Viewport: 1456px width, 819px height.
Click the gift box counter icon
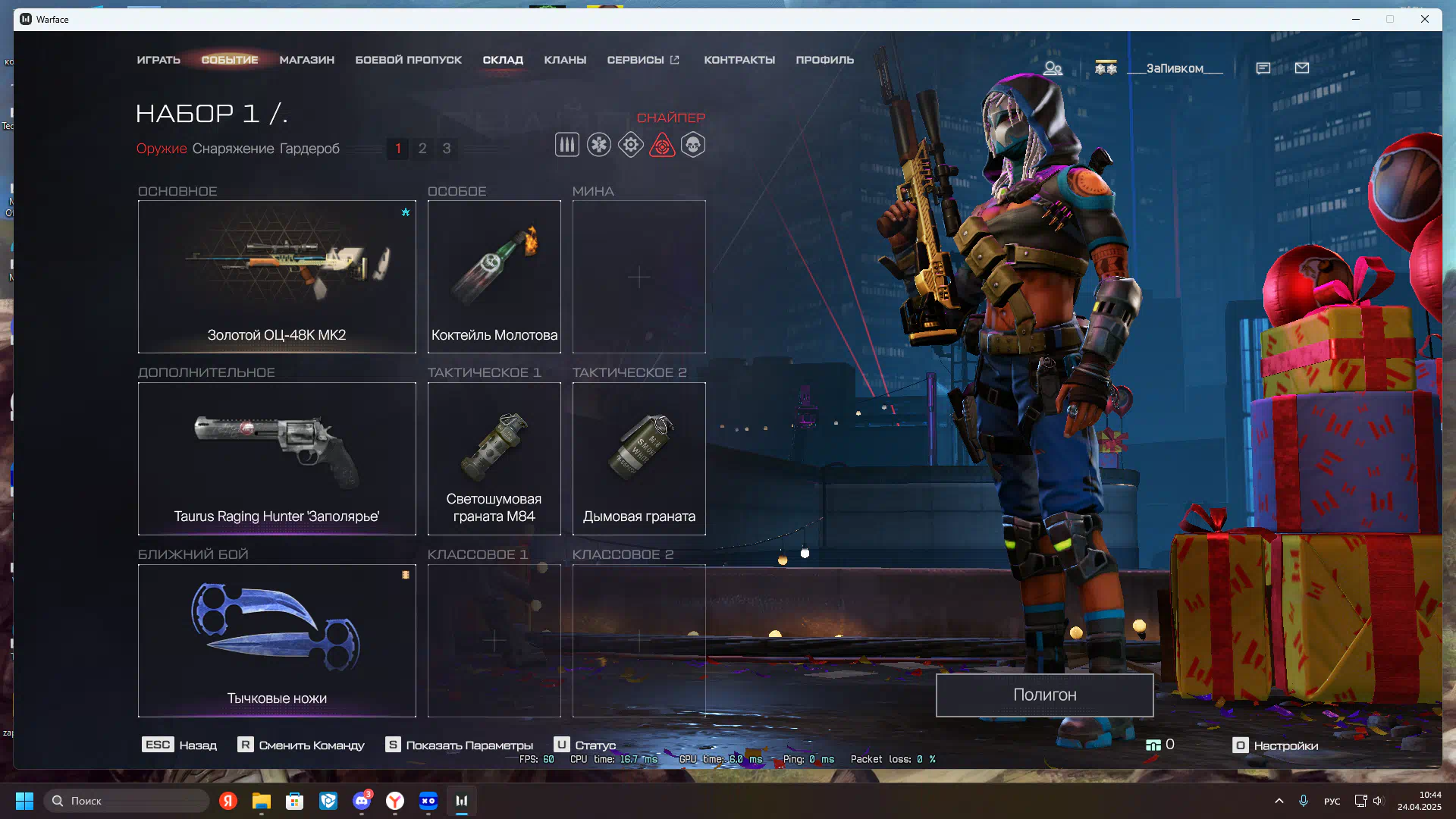pyautogui.click(x=1153, y=745)
